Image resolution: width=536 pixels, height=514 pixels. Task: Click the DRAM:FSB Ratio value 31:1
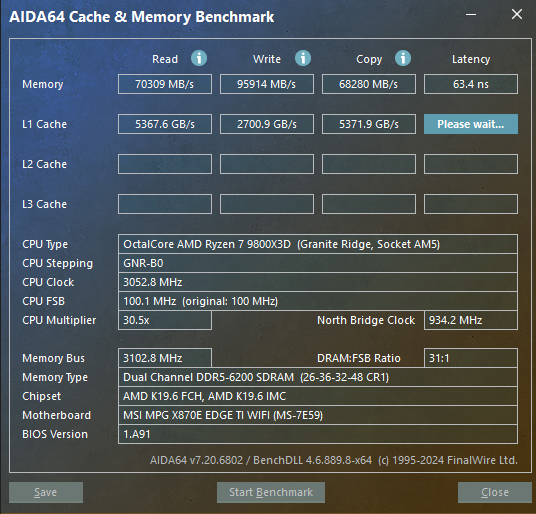click(471, 358)
